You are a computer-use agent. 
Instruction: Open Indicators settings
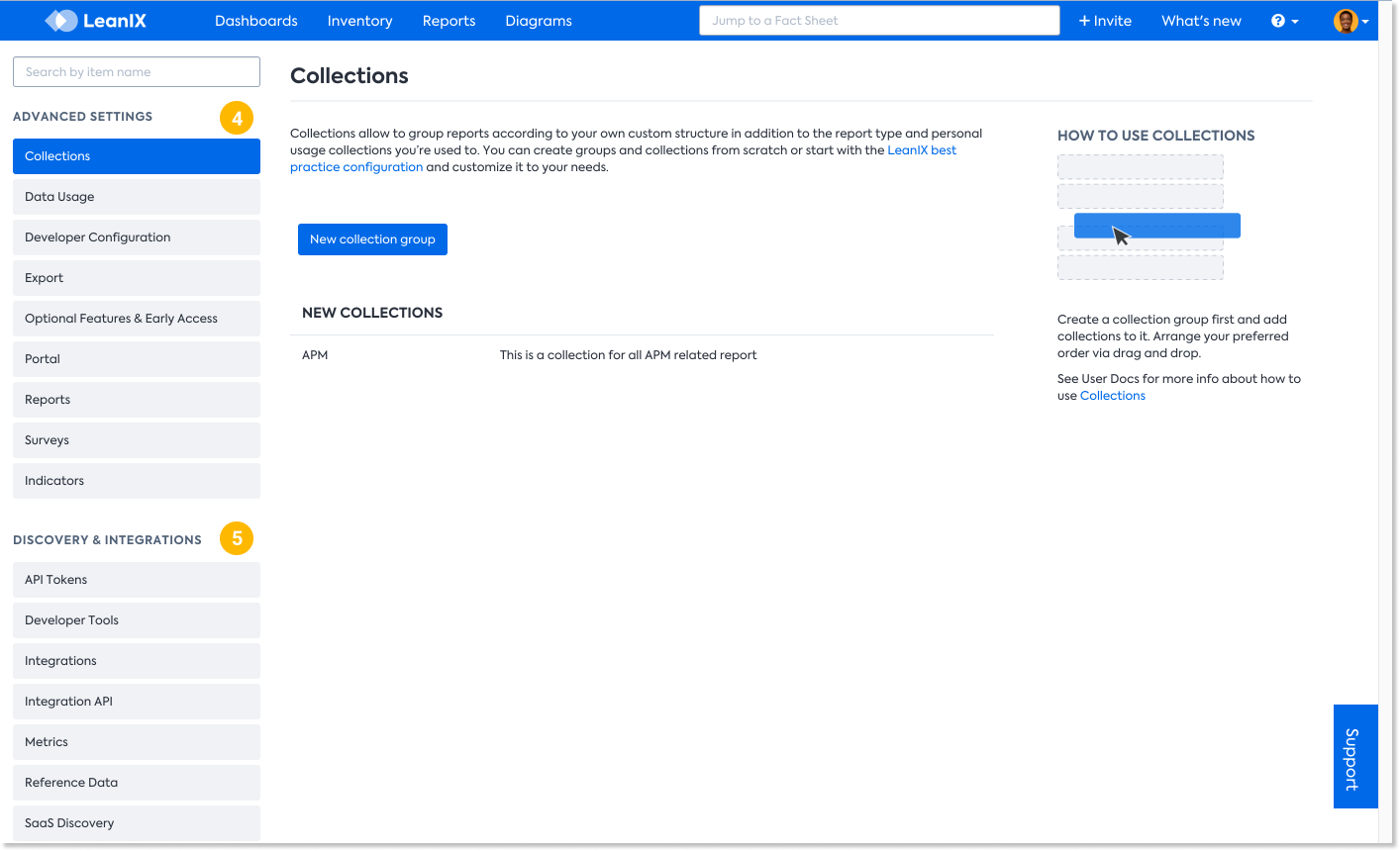click(x=137, y=481)
